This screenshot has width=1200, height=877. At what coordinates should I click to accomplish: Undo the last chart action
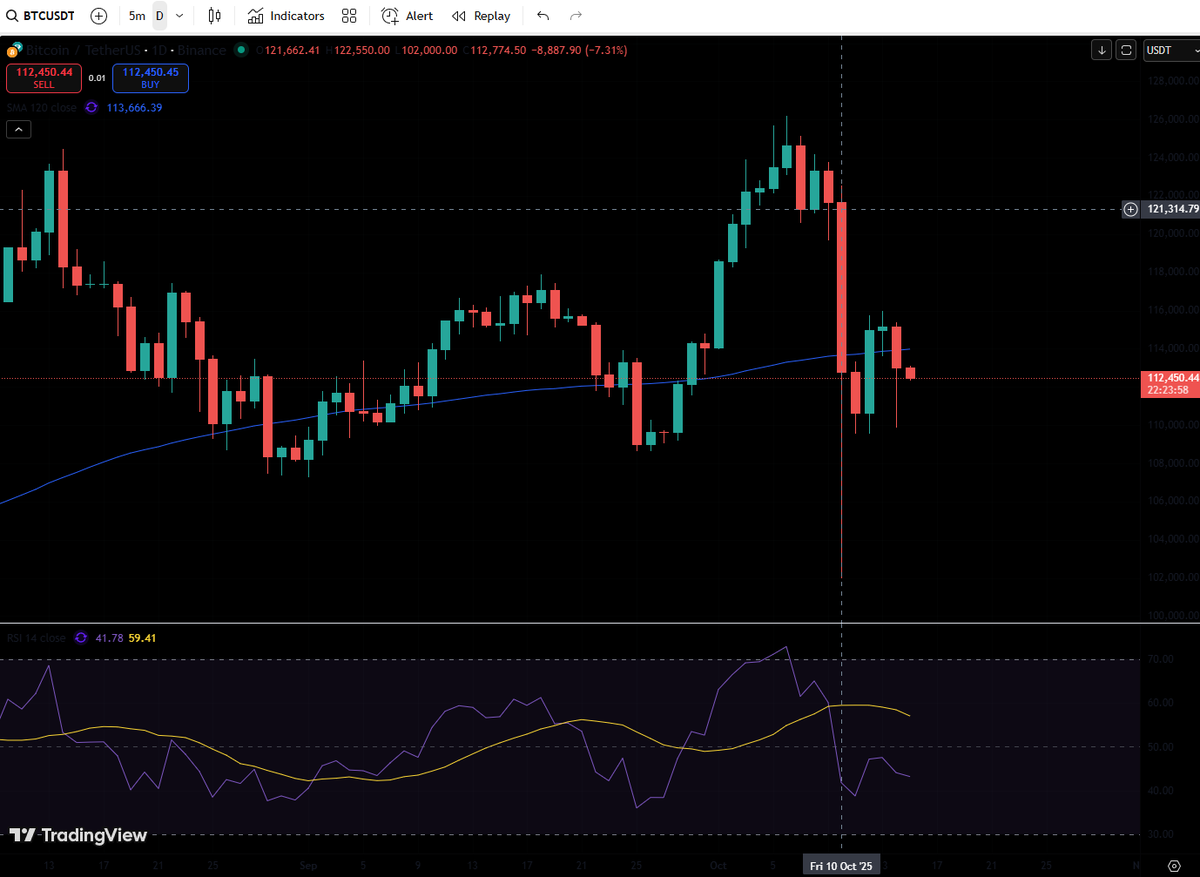tap(543, 16)
